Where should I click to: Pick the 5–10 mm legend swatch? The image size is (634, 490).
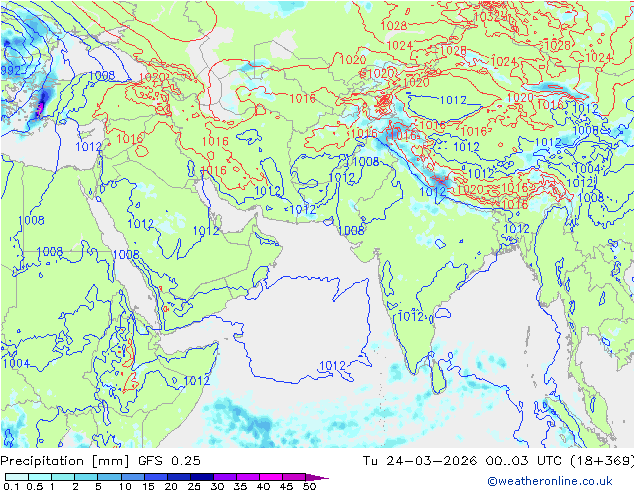click(x=109, y=477)
